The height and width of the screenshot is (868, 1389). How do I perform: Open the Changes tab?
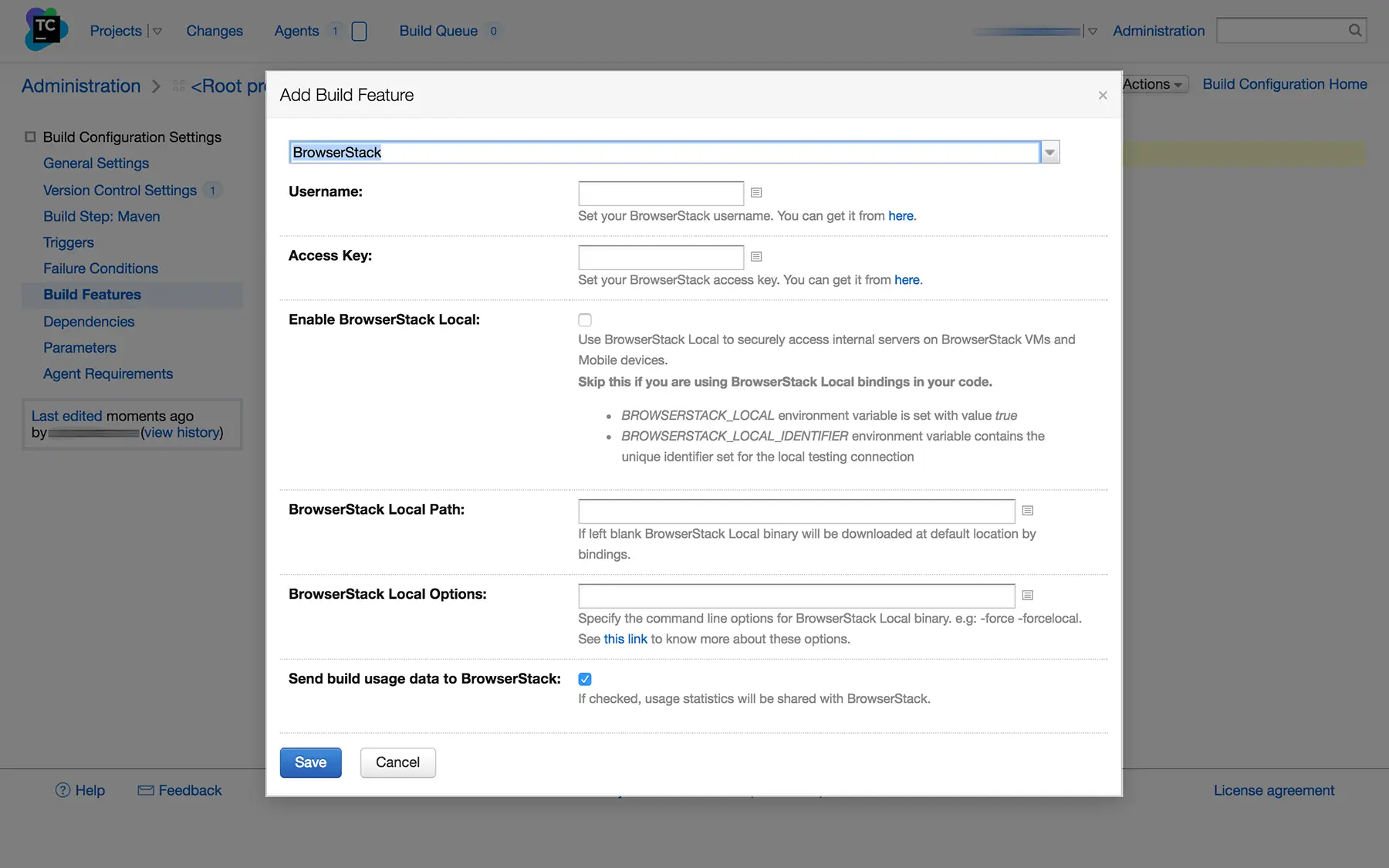point(215,31)
